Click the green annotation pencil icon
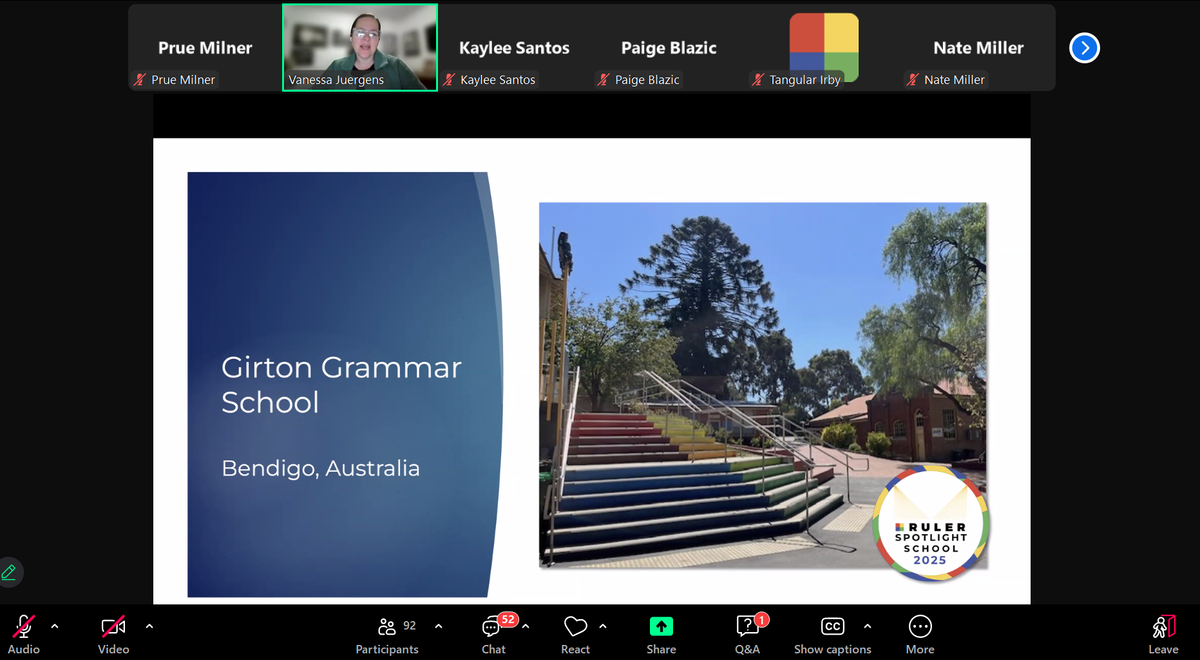Image resolution: width=1200 pixels, height=660 pixels. [10, 572]
